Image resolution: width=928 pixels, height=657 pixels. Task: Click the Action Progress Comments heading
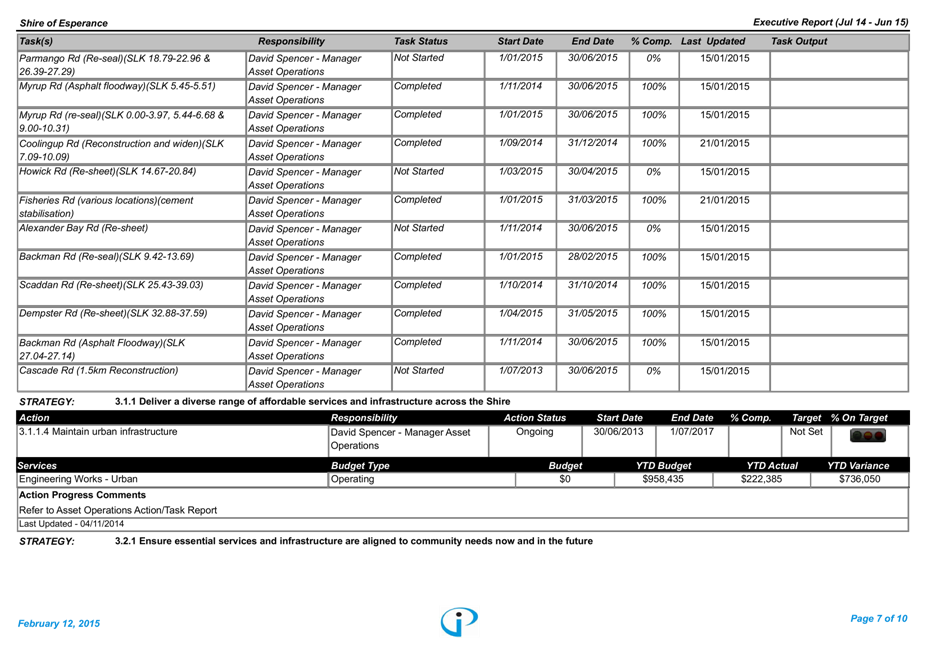click(82, 495)
